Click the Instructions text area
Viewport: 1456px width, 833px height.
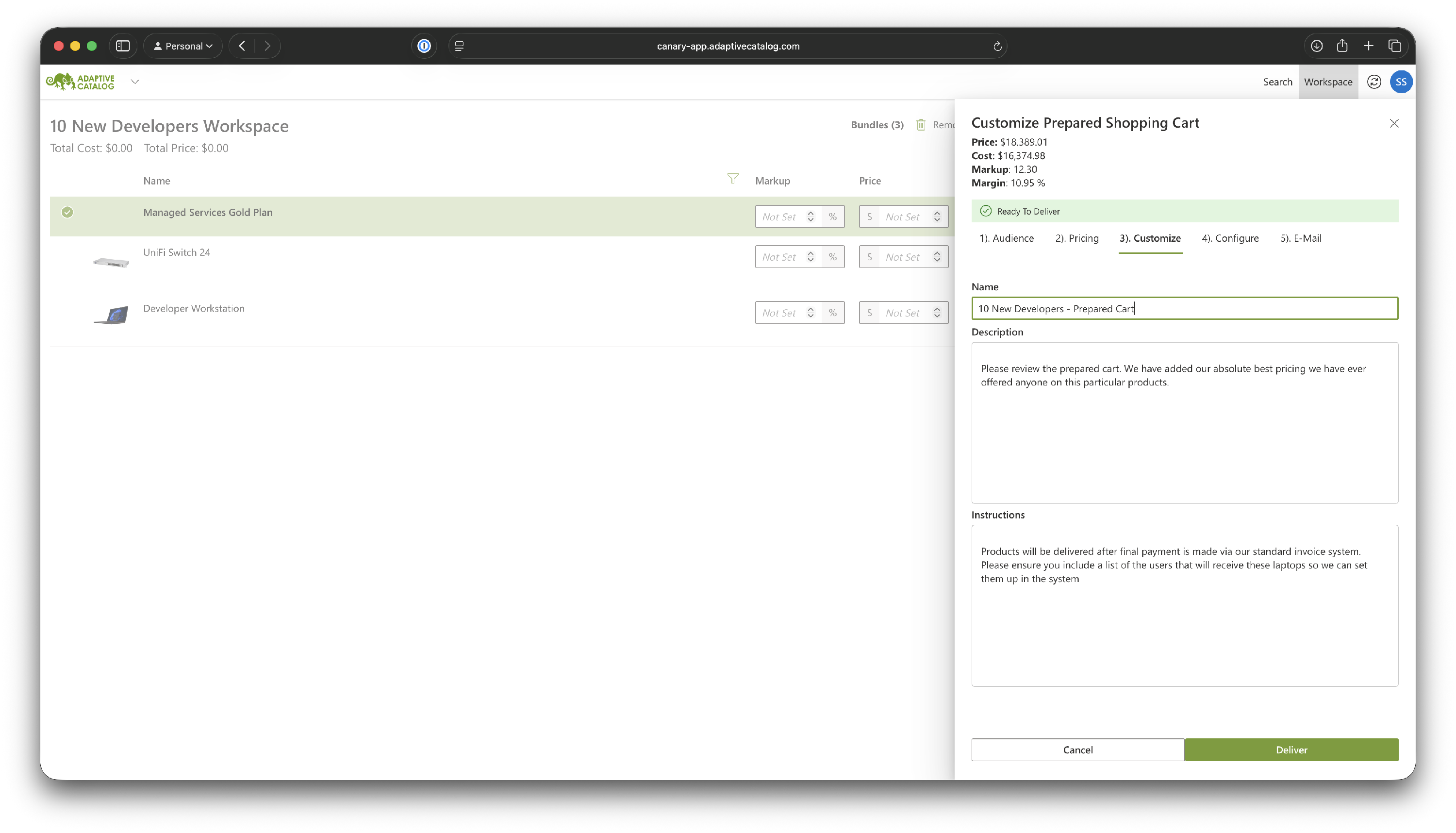pos(1184,606)
